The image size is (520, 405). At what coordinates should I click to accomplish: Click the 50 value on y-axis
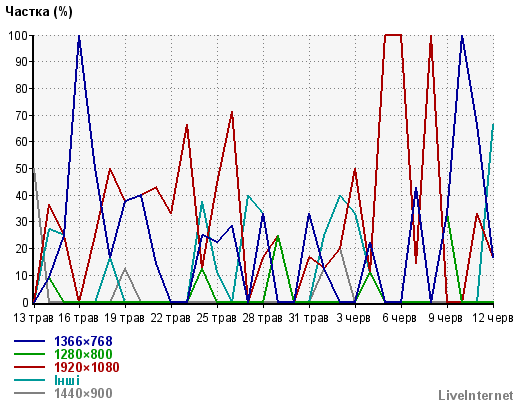[22, 169]
